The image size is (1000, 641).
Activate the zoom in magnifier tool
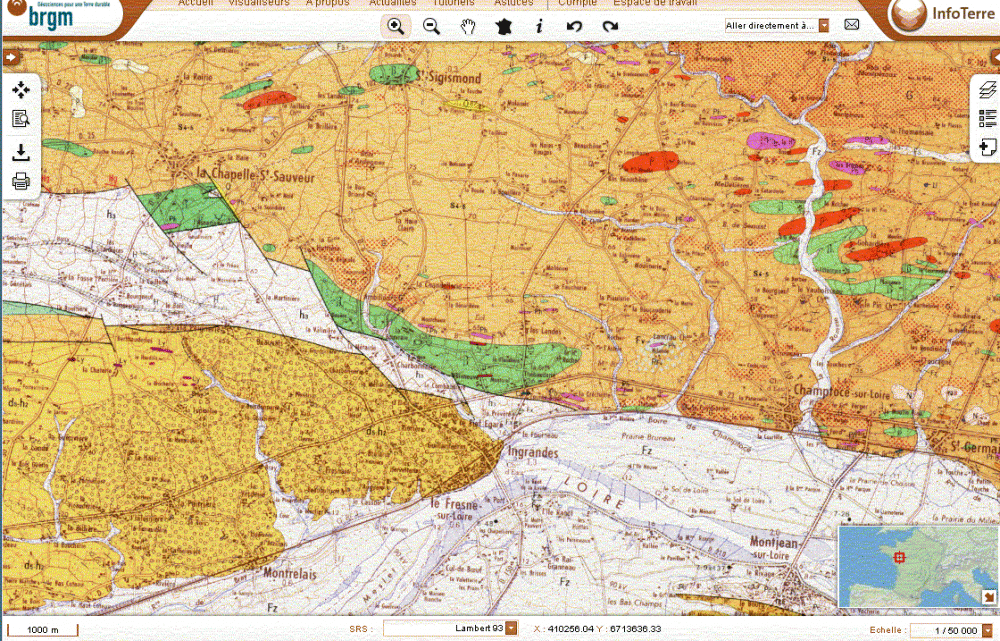396,27
